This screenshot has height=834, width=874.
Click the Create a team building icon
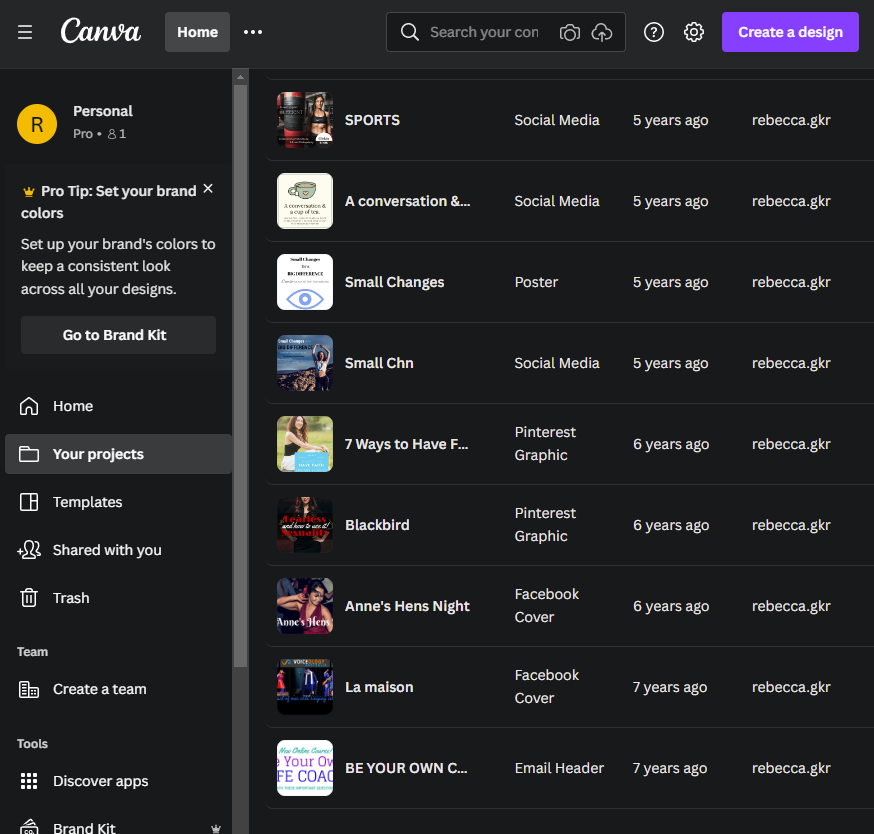click(x=29, y=689)
